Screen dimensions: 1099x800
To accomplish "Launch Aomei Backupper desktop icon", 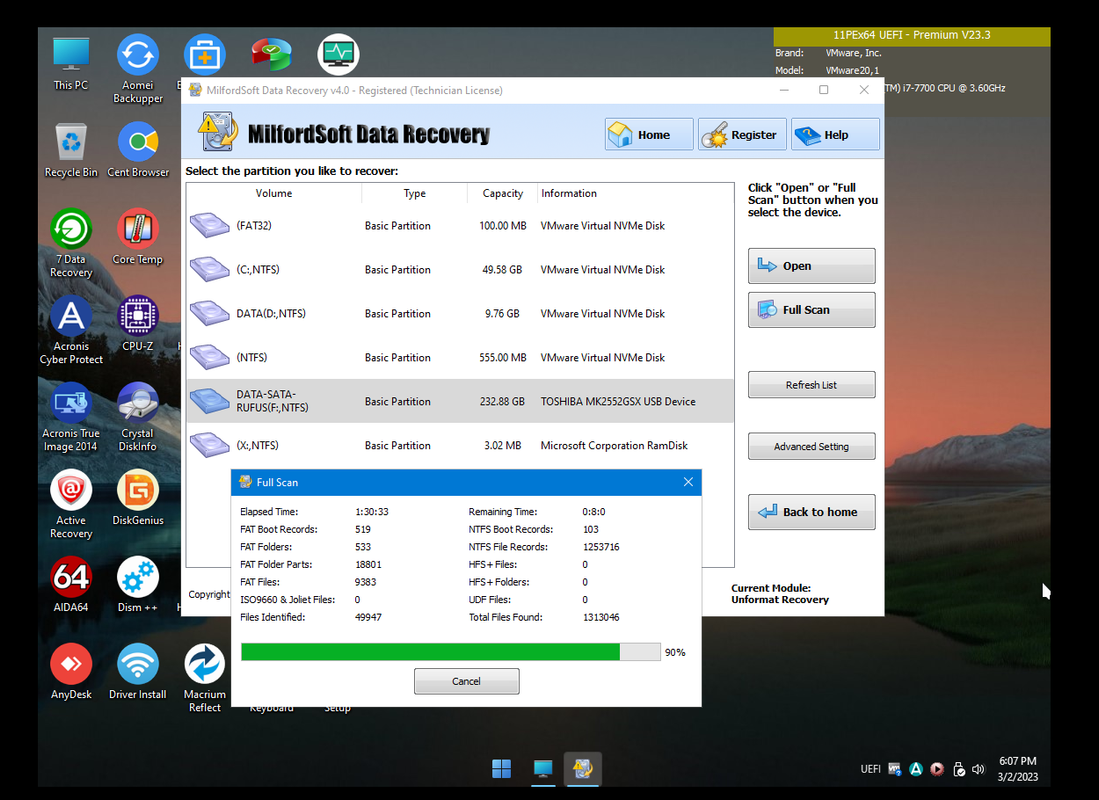I will (x=137, y=69).
